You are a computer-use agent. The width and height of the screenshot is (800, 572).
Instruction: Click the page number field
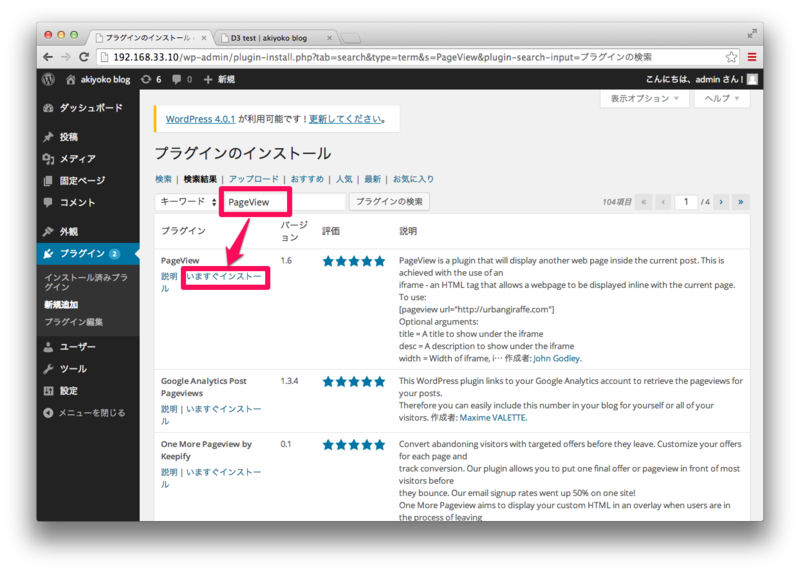point(686,202)
